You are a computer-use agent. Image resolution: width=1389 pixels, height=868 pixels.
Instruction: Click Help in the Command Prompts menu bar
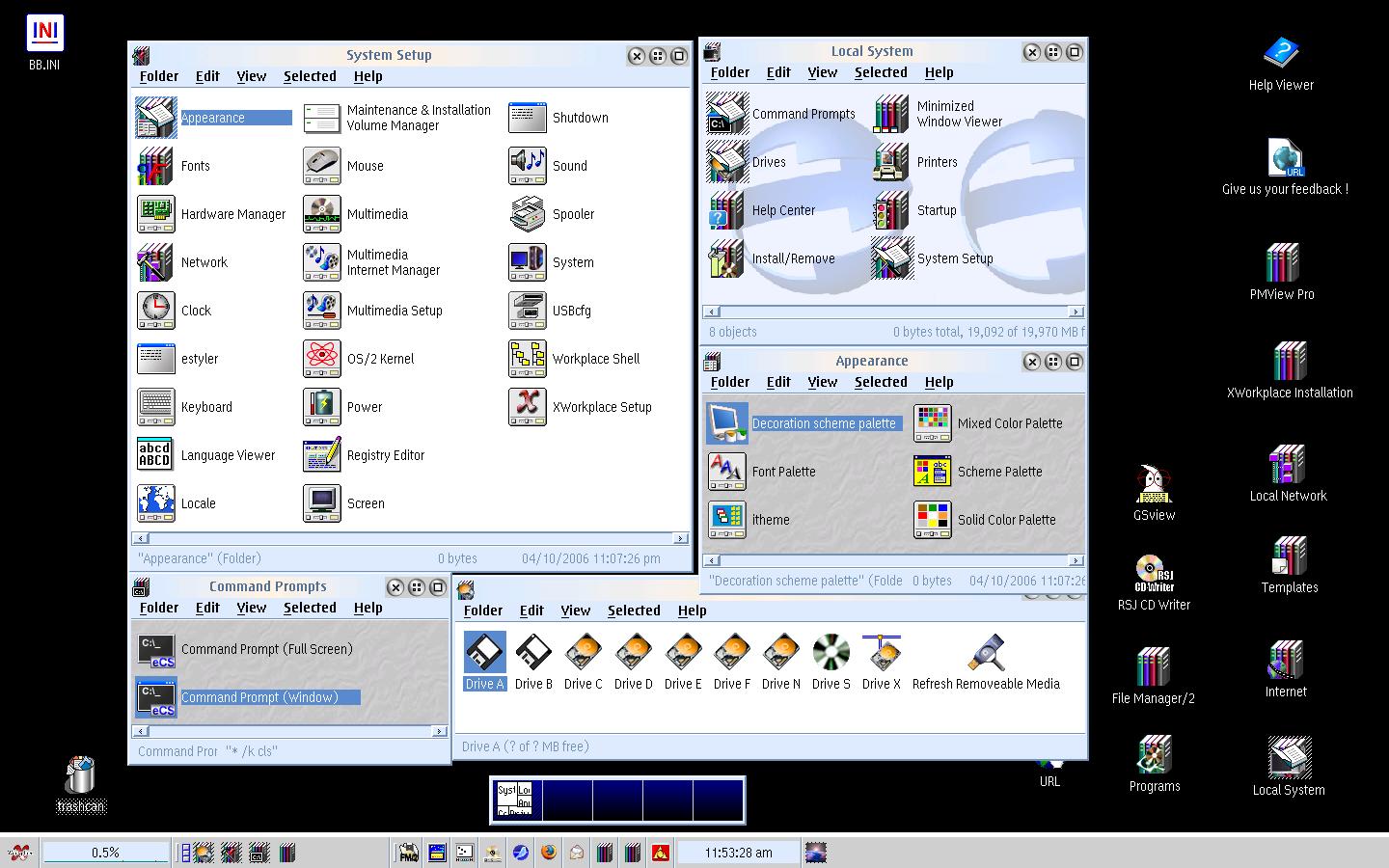tap(368, 608)
